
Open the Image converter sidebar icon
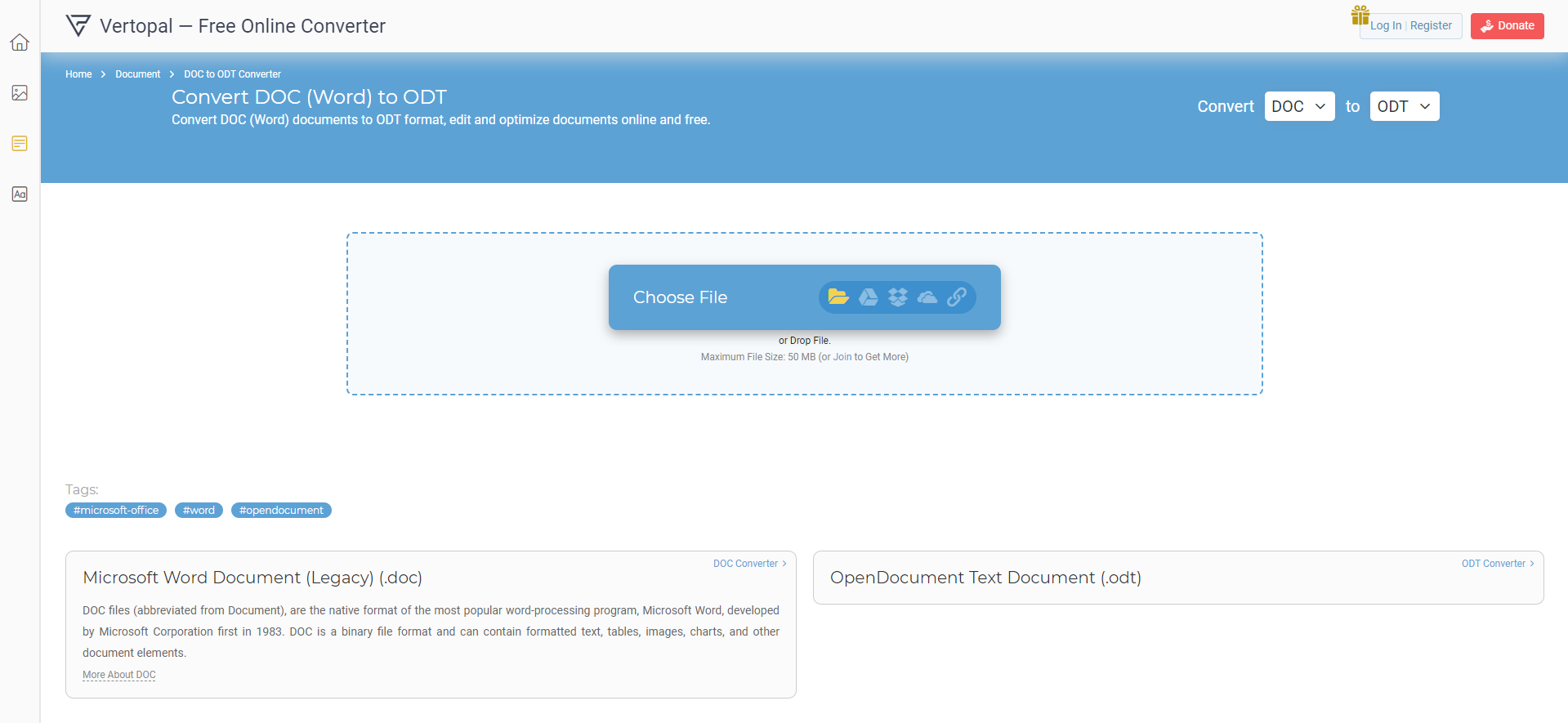(x=20, y=93)
